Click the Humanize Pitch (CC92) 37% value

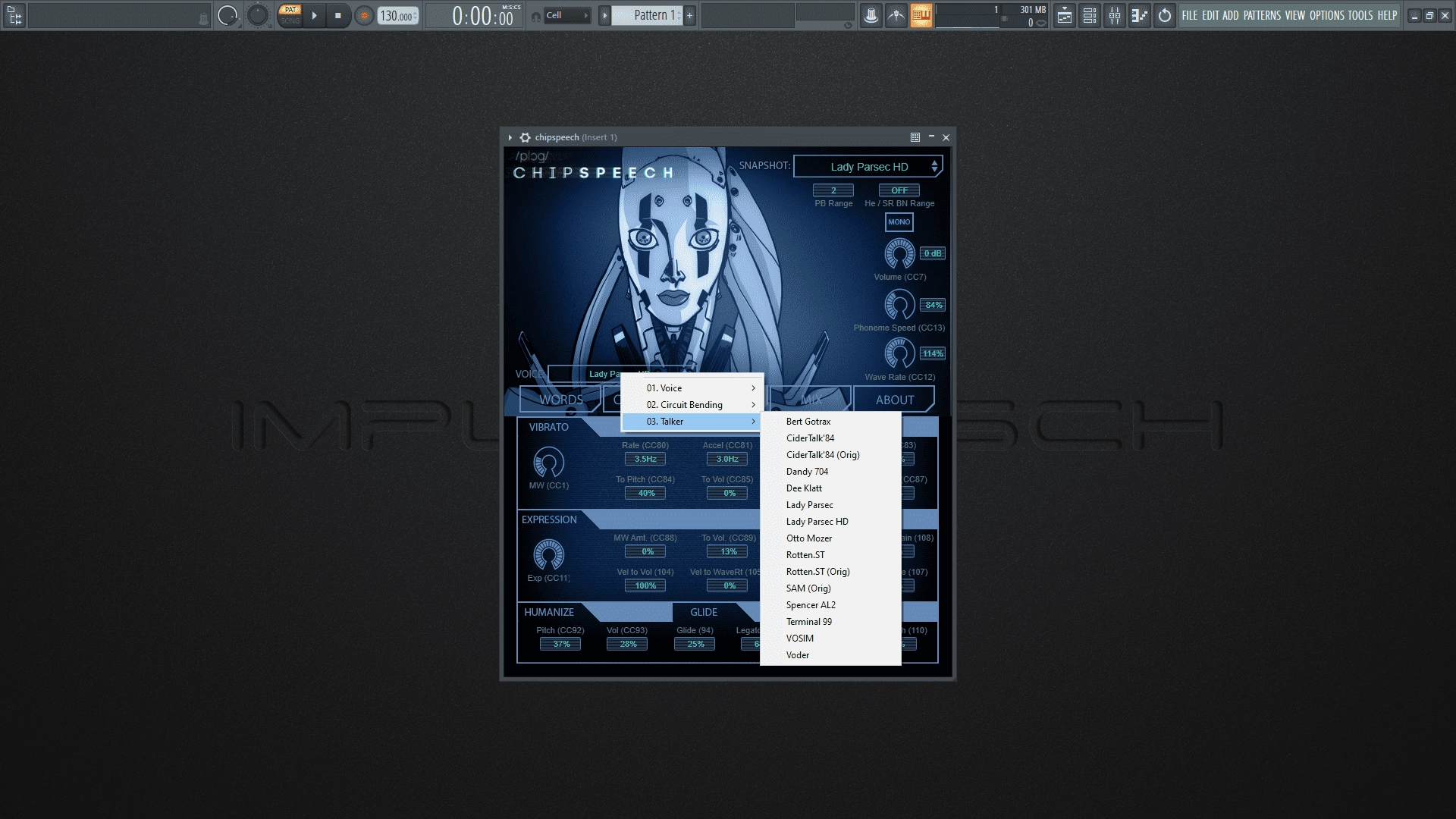561,644
